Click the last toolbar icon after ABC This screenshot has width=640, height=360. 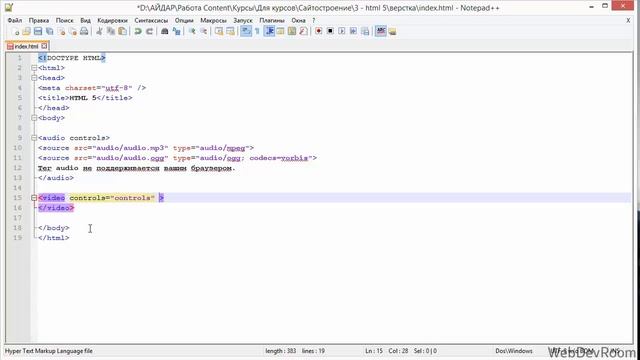pyautogui.click(x=392, y=31)
